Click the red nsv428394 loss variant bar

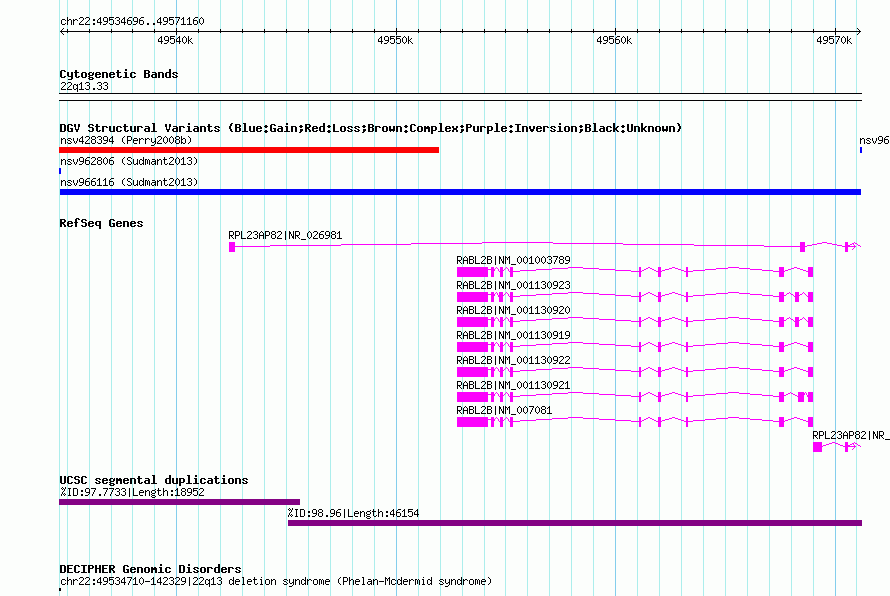pos(249,150)
